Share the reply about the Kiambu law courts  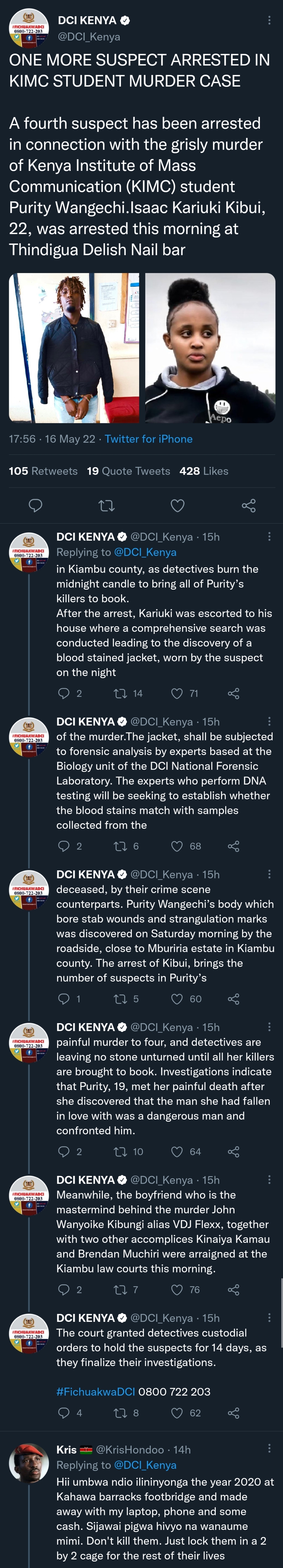pos(233,1289)
